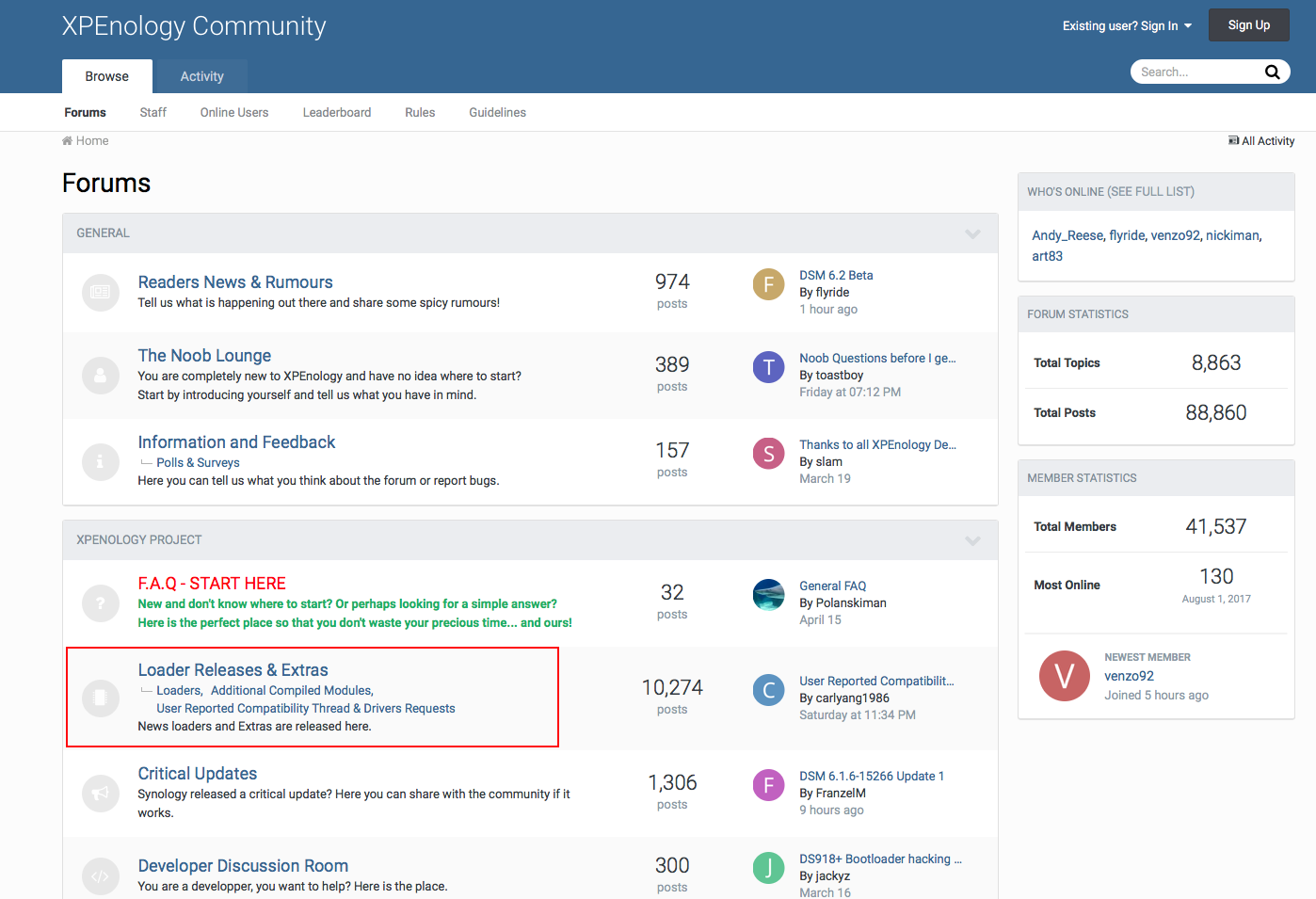Viewport: 1316px width, 899px height.
Task: Open online user art83's profile
Action: pos(1047,256)
